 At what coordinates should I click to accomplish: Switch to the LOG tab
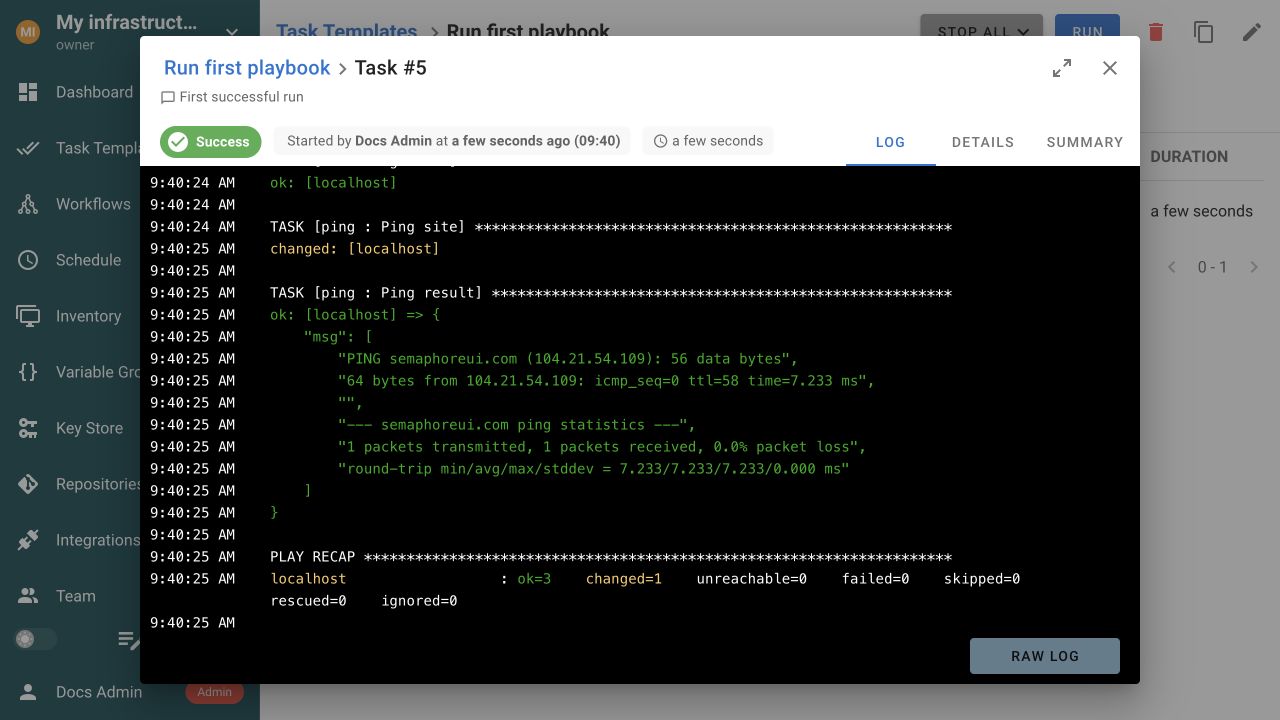[x=890, y=142]
